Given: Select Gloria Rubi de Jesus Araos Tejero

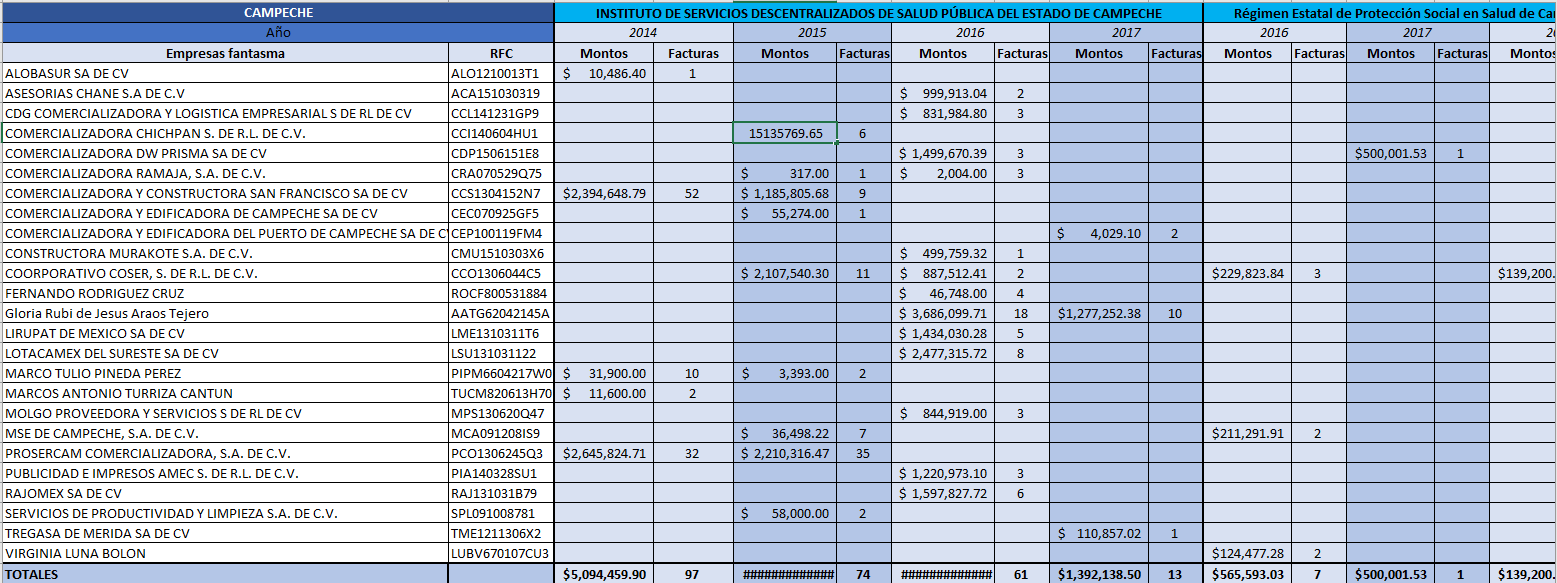Looking at the screenshot, I should [225, 313].
